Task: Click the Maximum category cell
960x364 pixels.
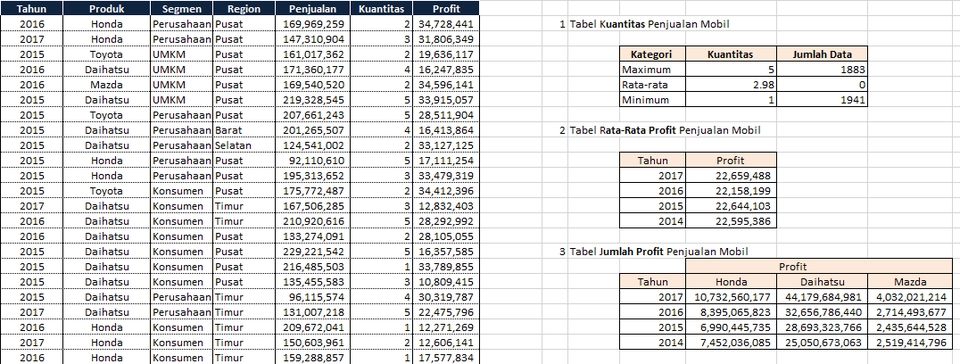Action: tap(652, 70)
